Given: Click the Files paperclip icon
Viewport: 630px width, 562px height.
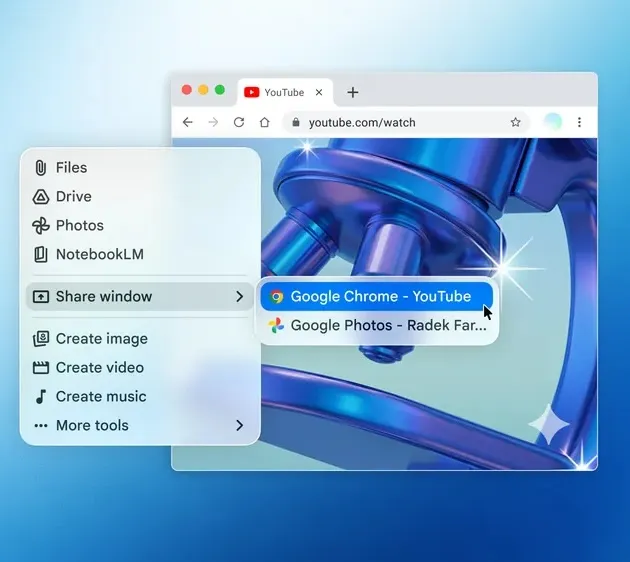Looking at the screenshot, I should coord(41,168).
